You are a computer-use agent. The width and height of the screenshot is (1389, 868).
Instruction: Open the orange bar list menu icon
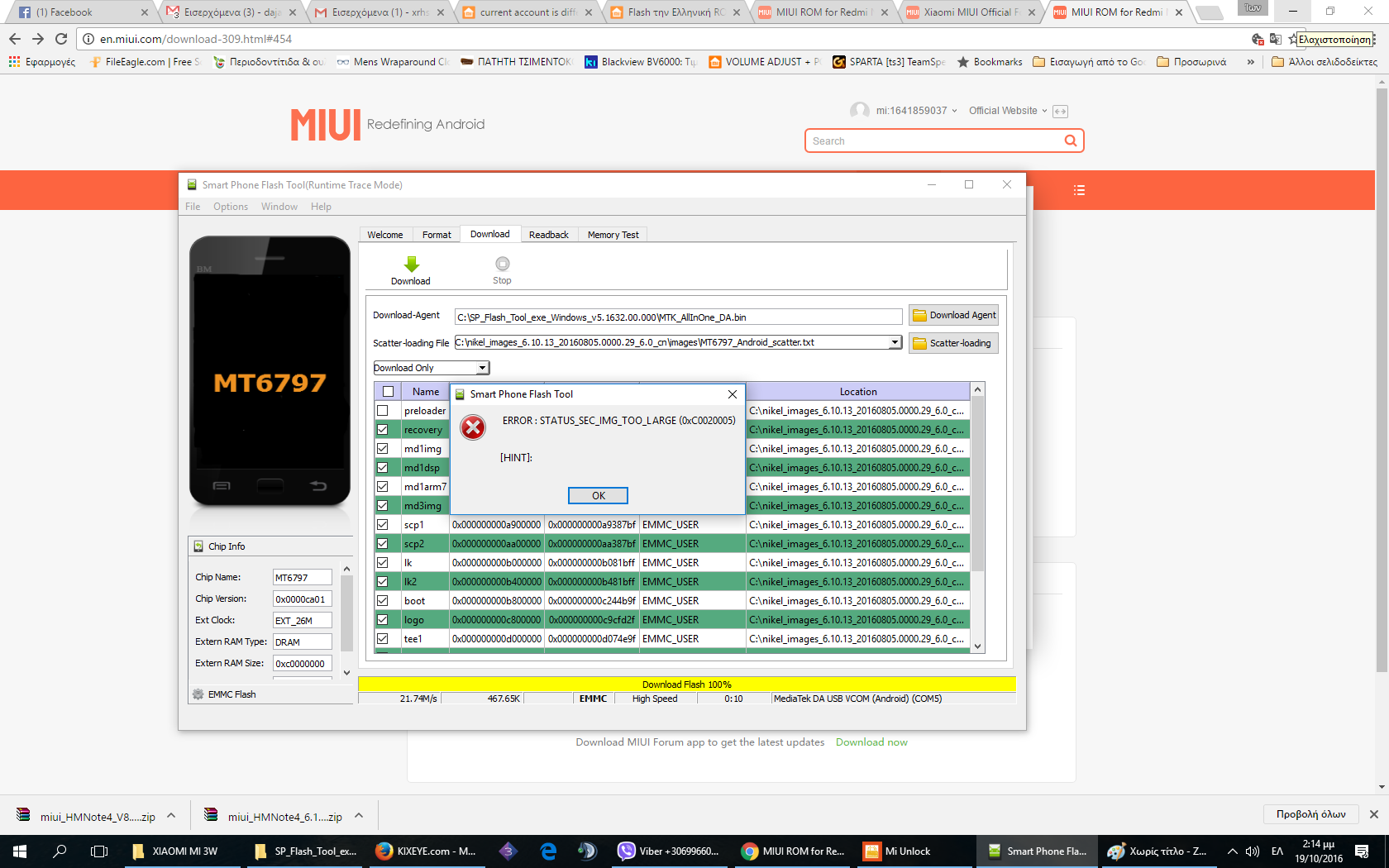pos(1079,190)
